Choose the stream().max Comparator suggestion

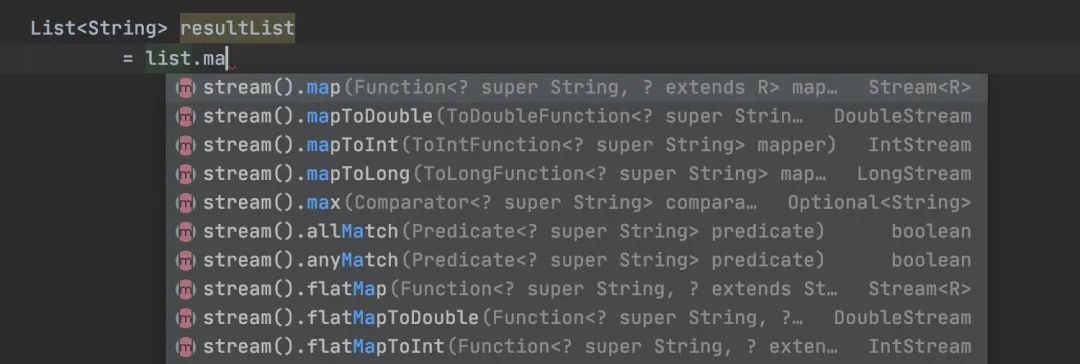[x=577, y=203]
